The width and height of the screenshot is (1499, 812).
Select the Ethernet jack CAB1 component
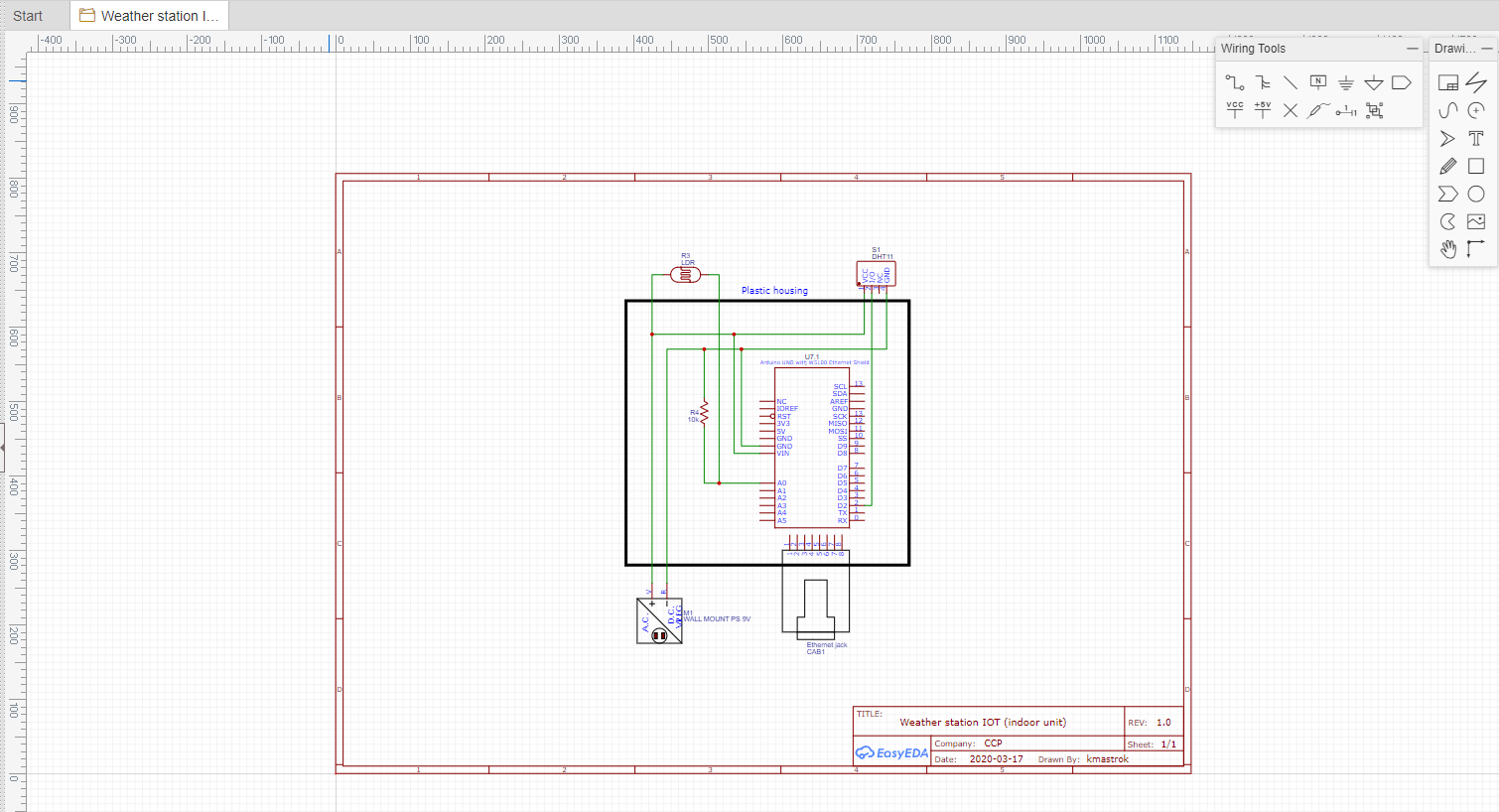(x=816, y=594)
